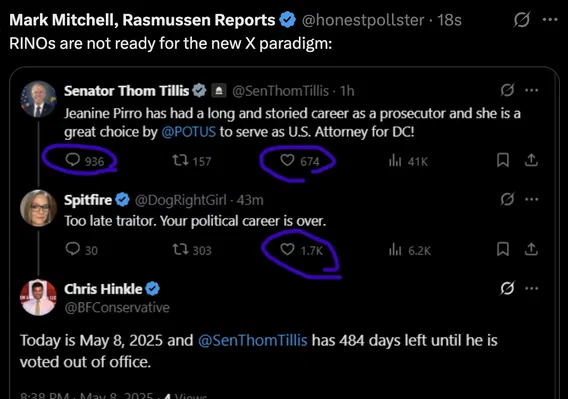Viewport: 568px width, 399px height.
Task: Visit @honestpollster profile handle
Action: point(363,20)
